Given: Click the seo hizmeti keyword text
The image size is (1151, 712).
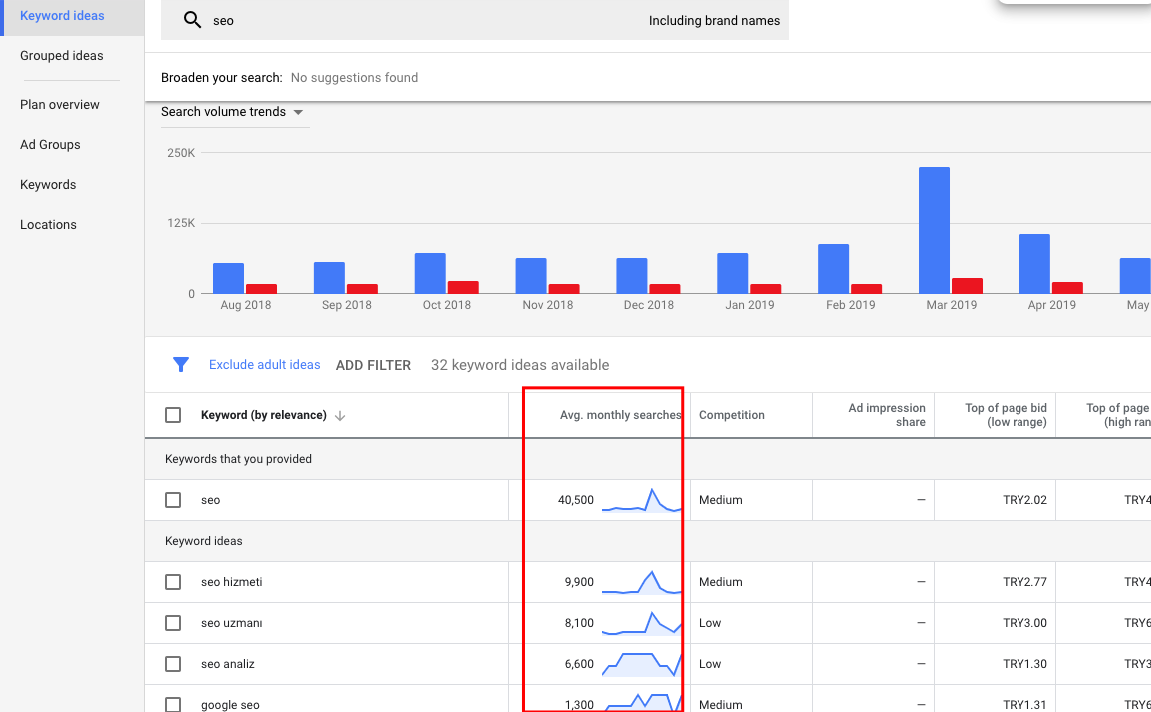Looking at the screenshot, I should click(x=231, y=582).
